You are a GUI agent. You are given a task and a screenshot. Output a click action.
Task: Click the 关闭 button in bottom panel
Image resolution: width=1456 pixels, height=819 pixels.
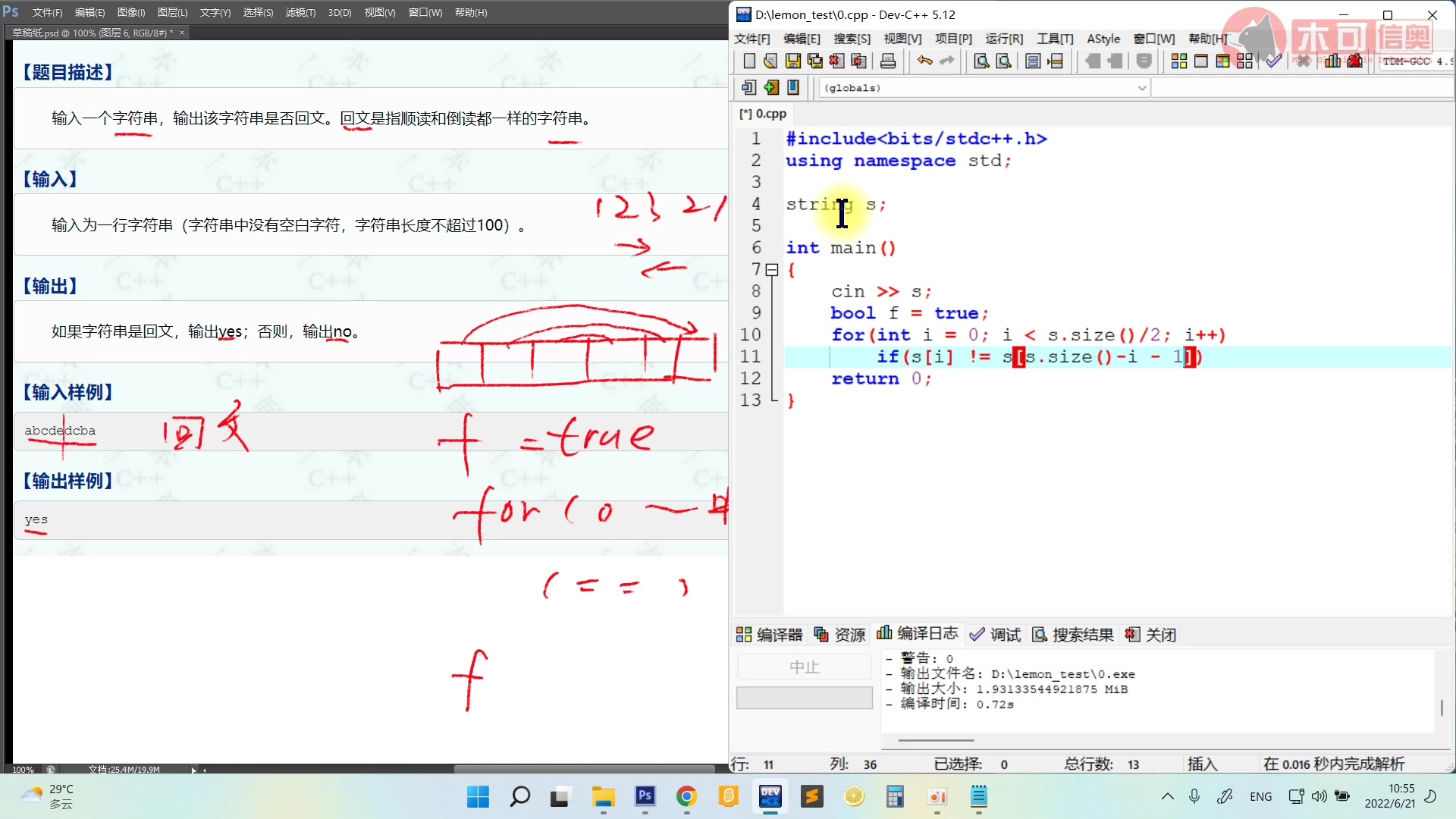click(1151, 635)
